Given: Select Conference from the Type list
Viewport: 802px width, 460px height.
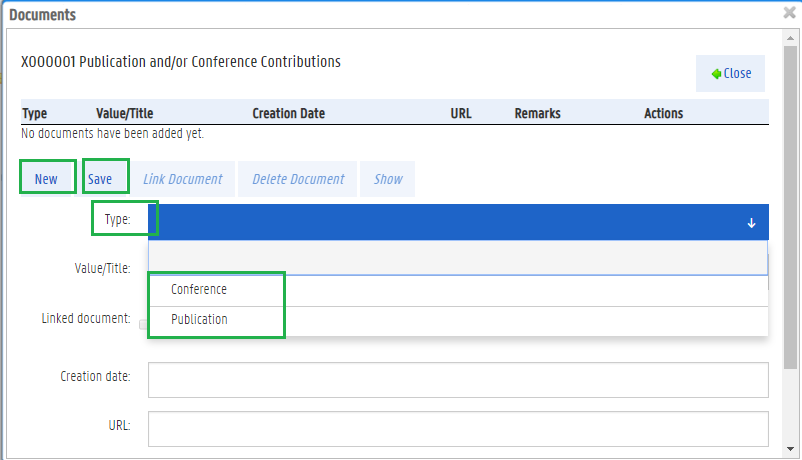Looking at the screenshot, I should pos(199,290).
